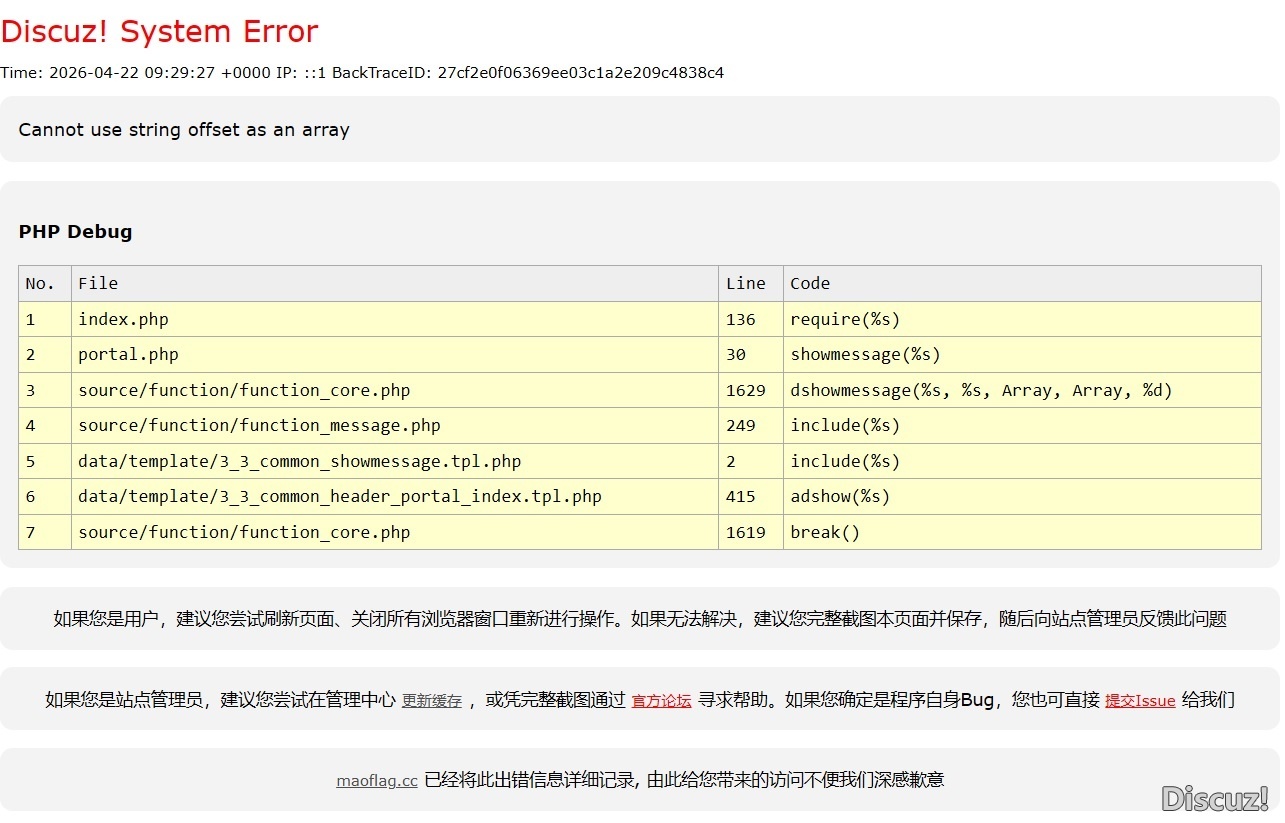
Task: Click the Discuz! System Error heading
Action: point(159,32)
